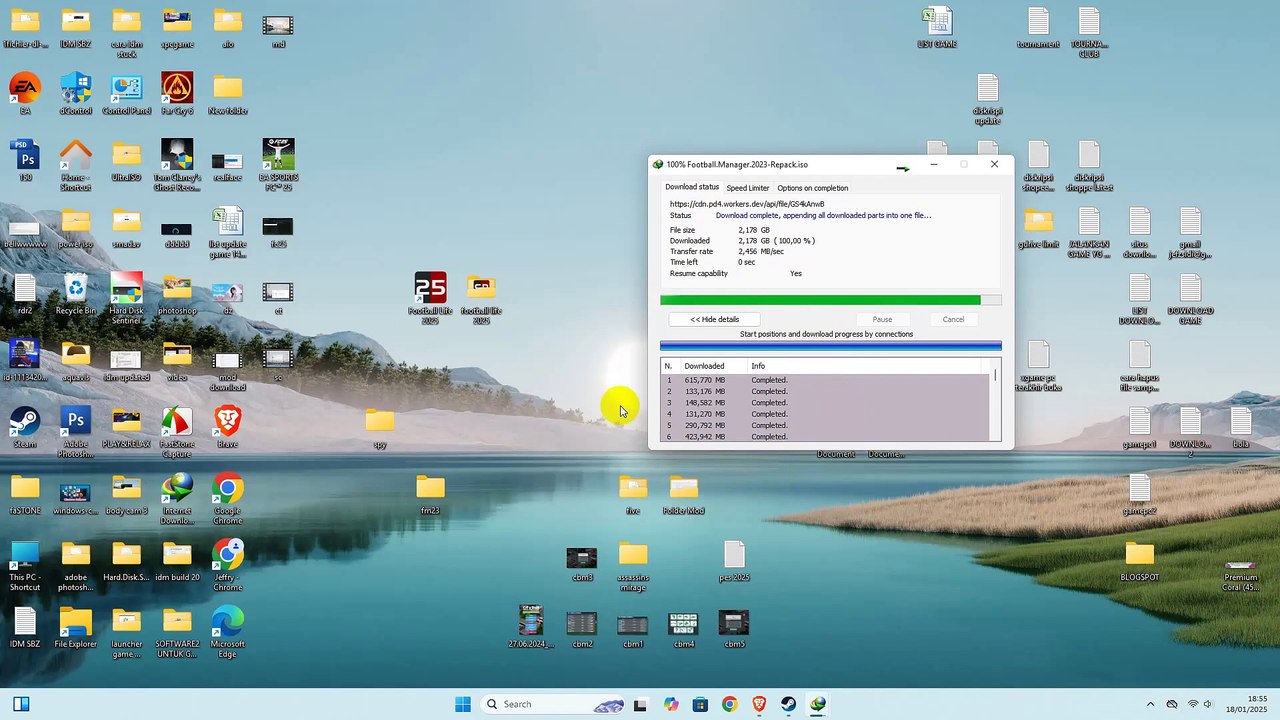This screenshot has height=720, width=1280.
Task: Open Brave from the taskbar
Action: click(x=759, y=704)
